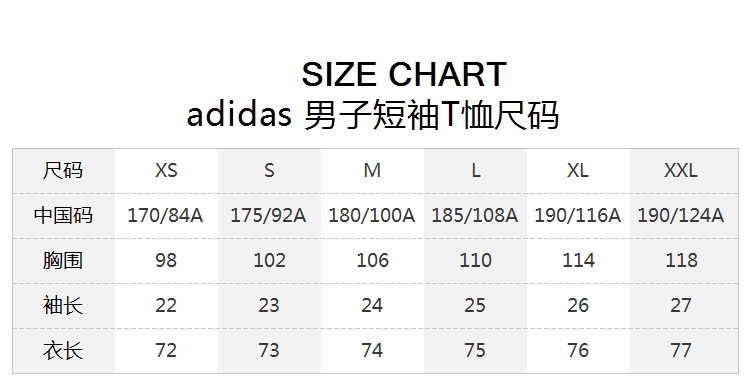Click the 180/100A China size cell
Viewport: 750px width, 385px height.
click(x=372, y=215)
